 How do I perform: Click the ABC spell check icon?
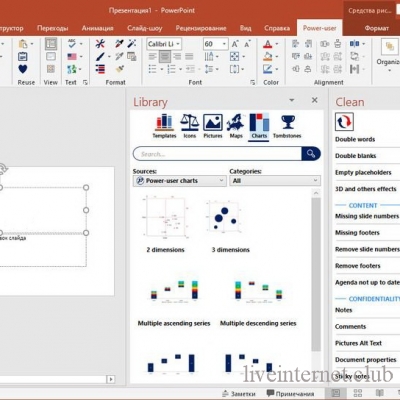[x=72, y=44]
